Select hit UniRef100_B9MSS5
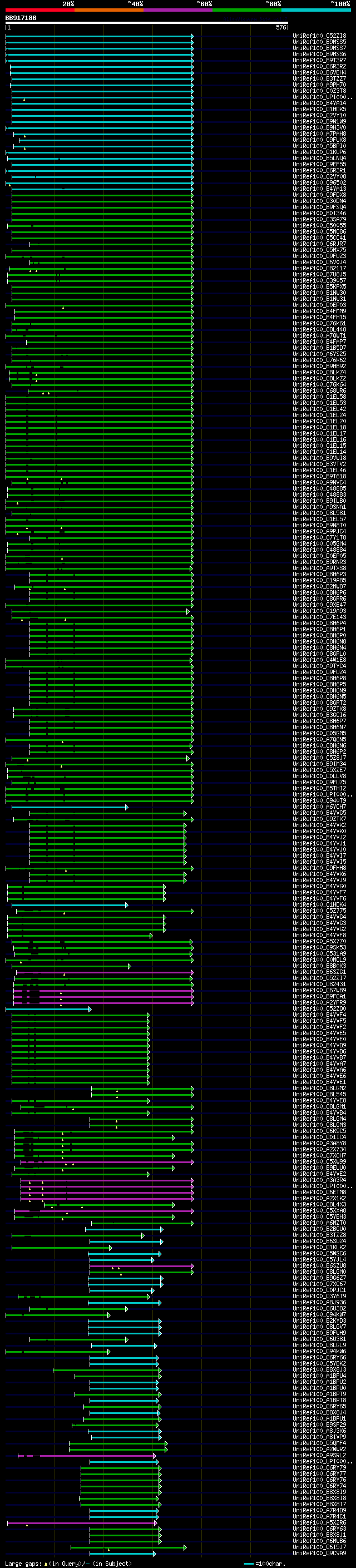This screenshot has width=356, height=1568. (319, 42)
